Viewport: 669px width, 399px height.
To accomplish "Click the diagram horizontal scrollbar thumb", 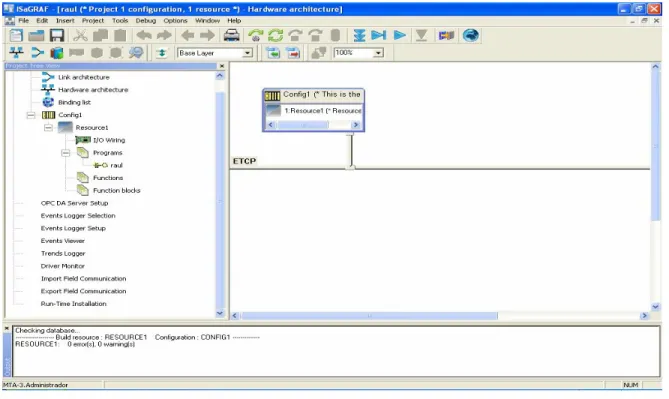I will point(369,316).
